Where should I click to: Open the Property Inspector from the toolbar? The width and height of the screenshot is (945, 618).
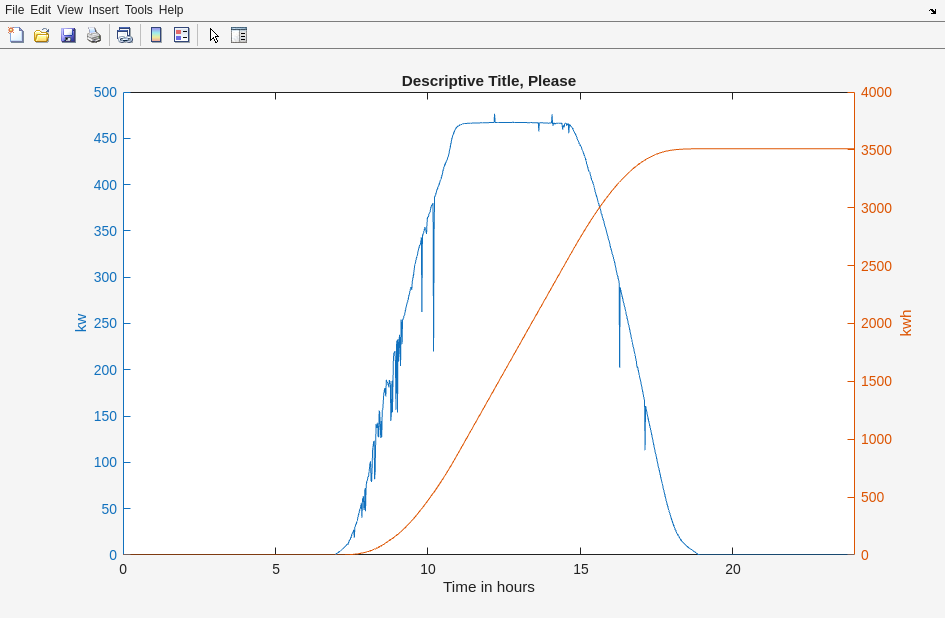pos(239,35)
